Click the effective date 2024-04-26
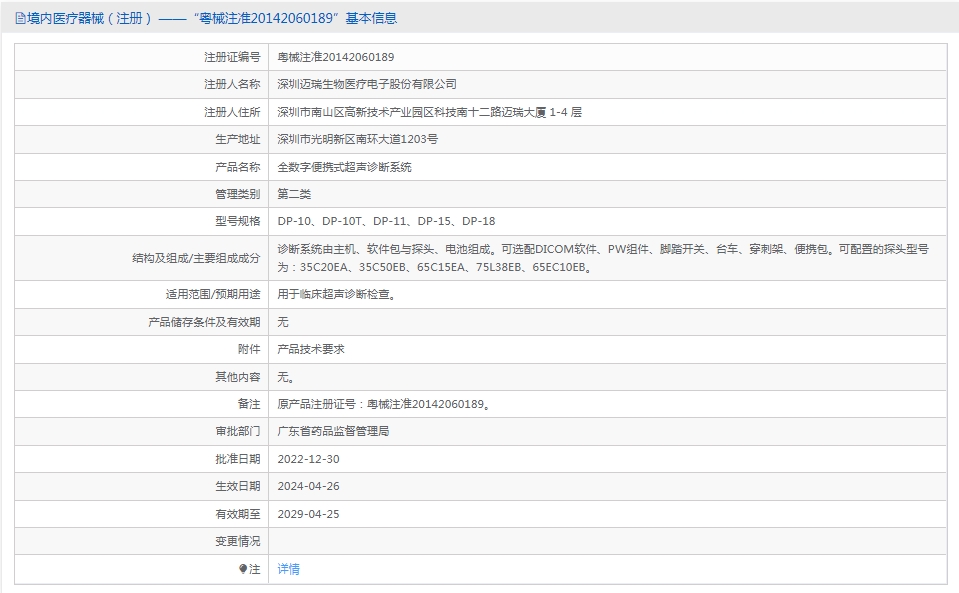 pos(308,486)
